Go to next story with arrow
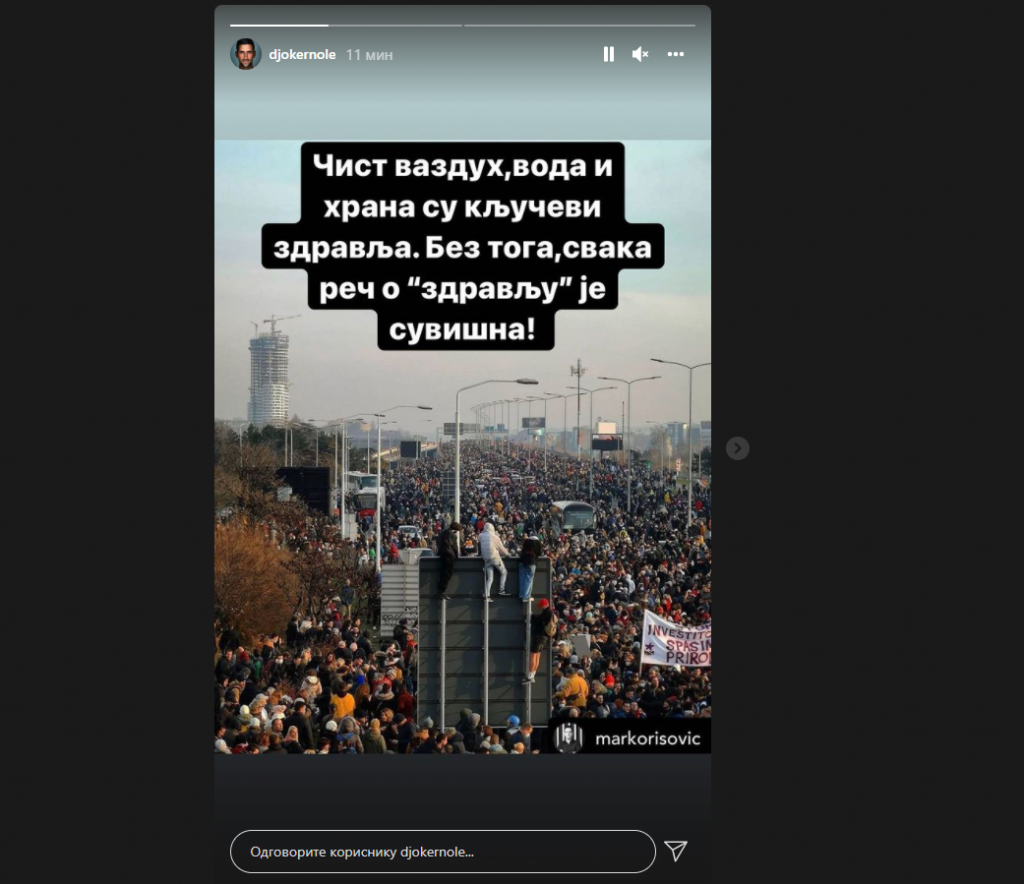 coord(737,449)
